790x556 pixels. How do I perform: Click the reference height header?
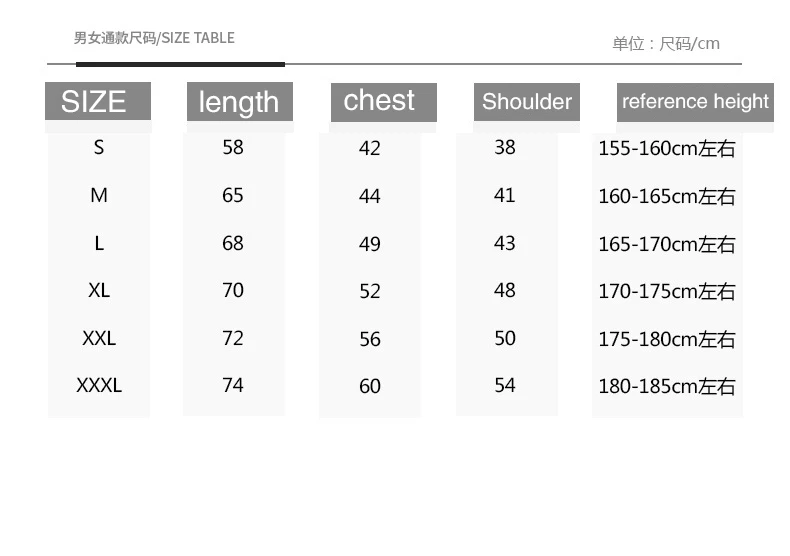pos(695,102)
